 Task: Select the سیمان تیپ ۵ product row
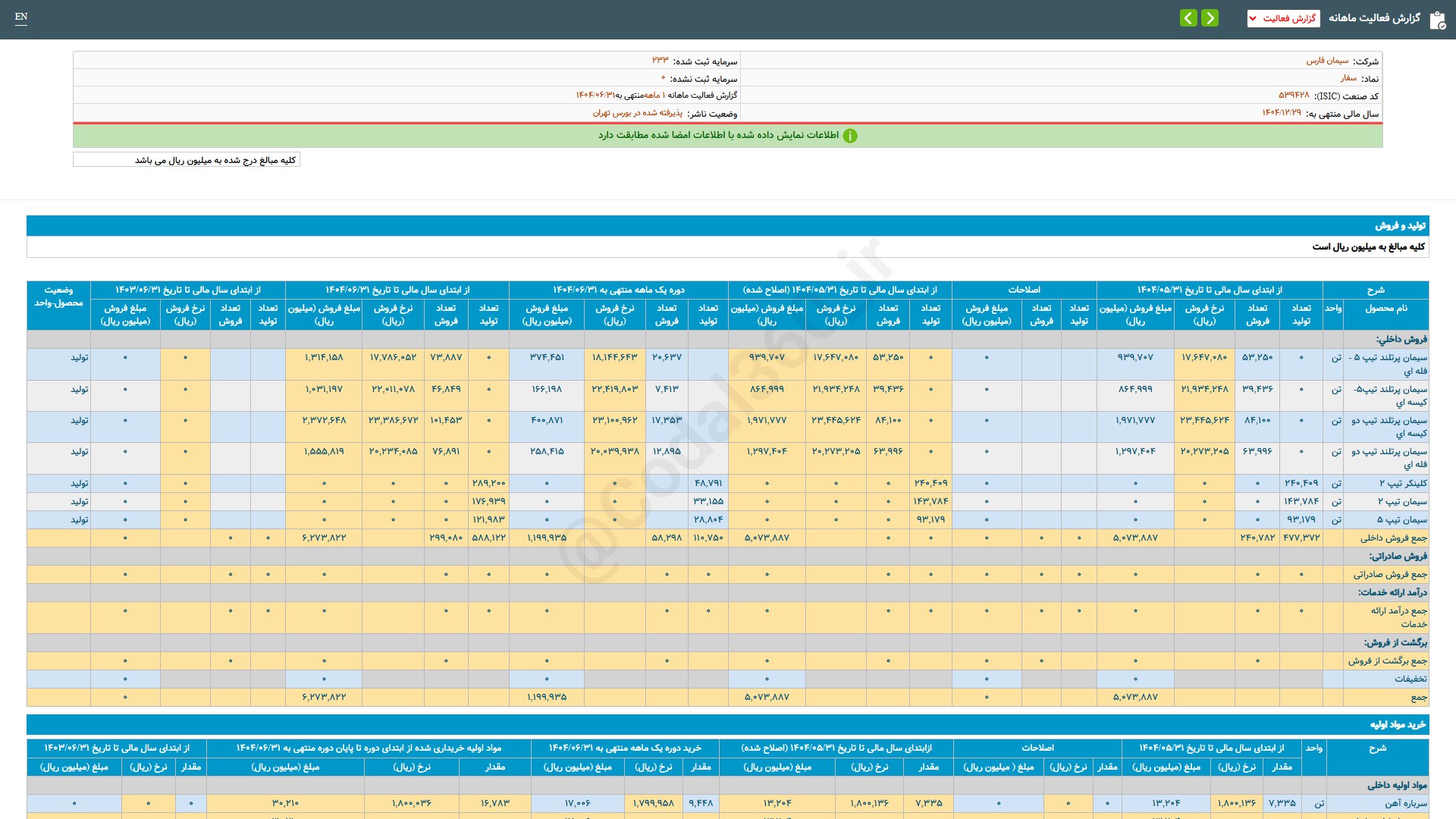(x=1402, y=519)
